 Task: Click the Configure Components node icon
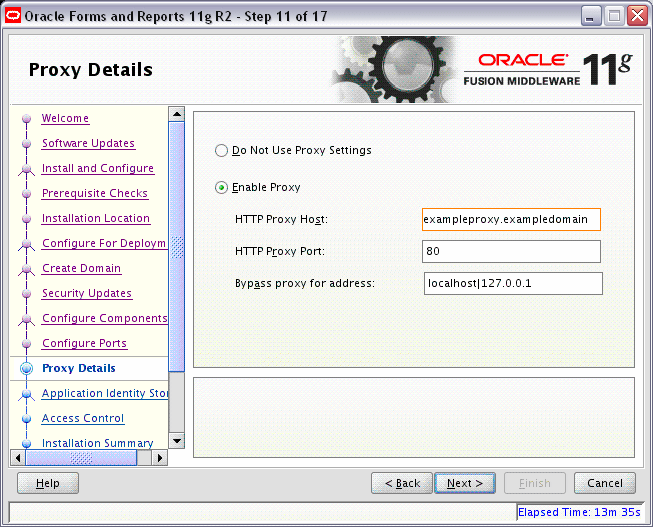click(27, 320)
